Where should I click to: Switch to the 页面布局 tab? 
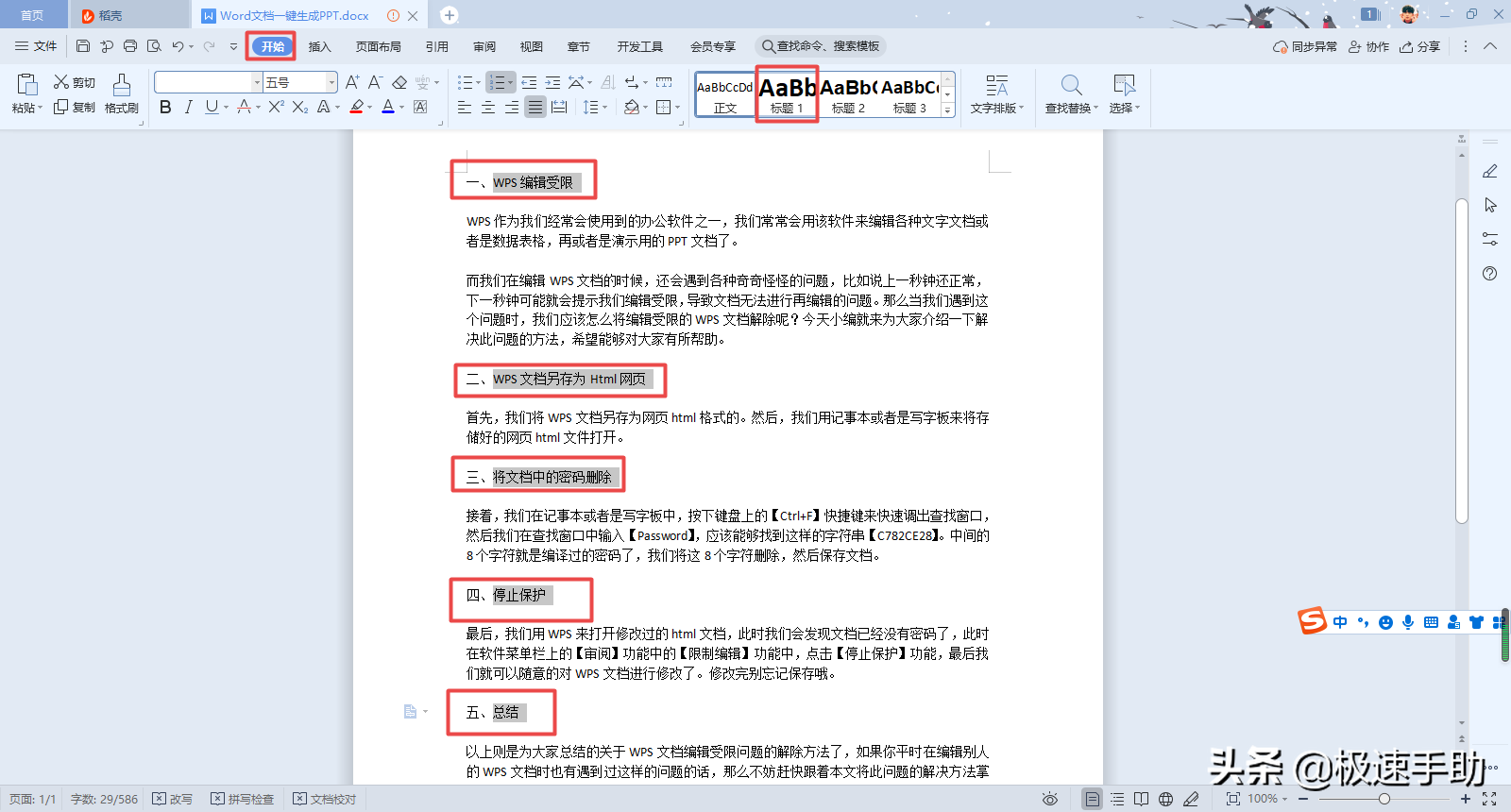[x=379, y=46]
